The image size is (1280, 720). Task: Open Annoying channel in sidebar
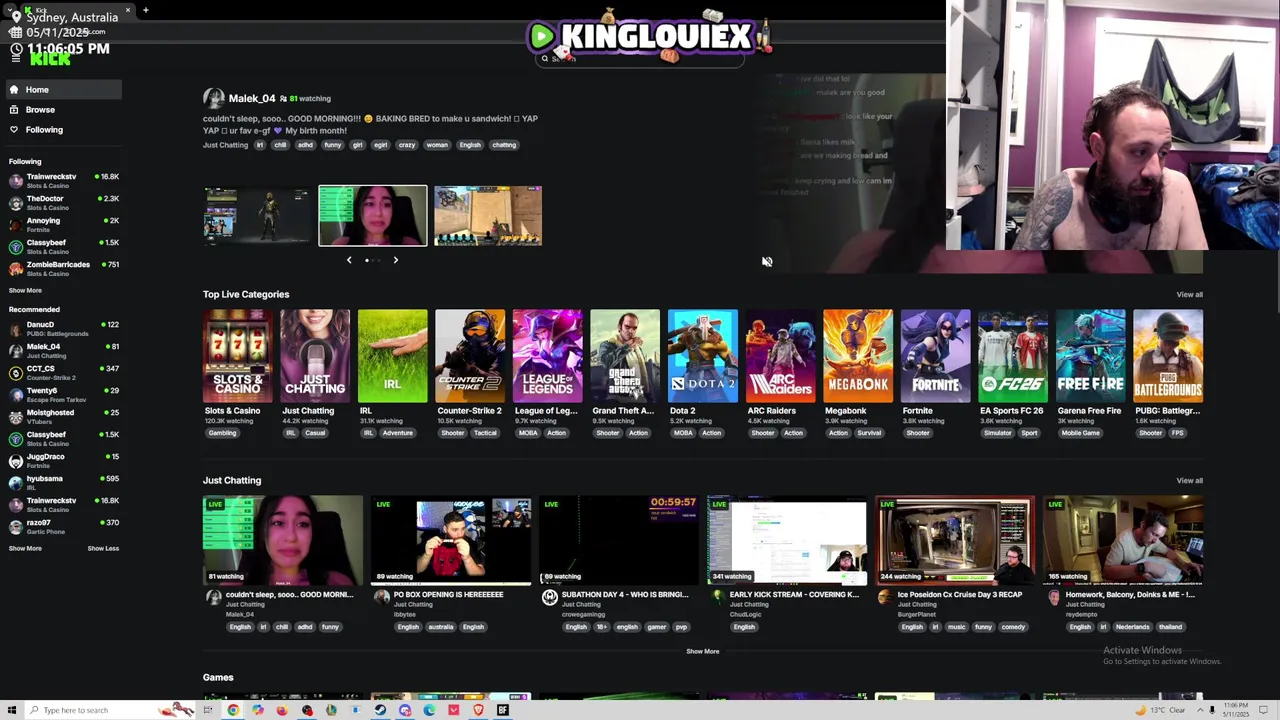(62, 225)
